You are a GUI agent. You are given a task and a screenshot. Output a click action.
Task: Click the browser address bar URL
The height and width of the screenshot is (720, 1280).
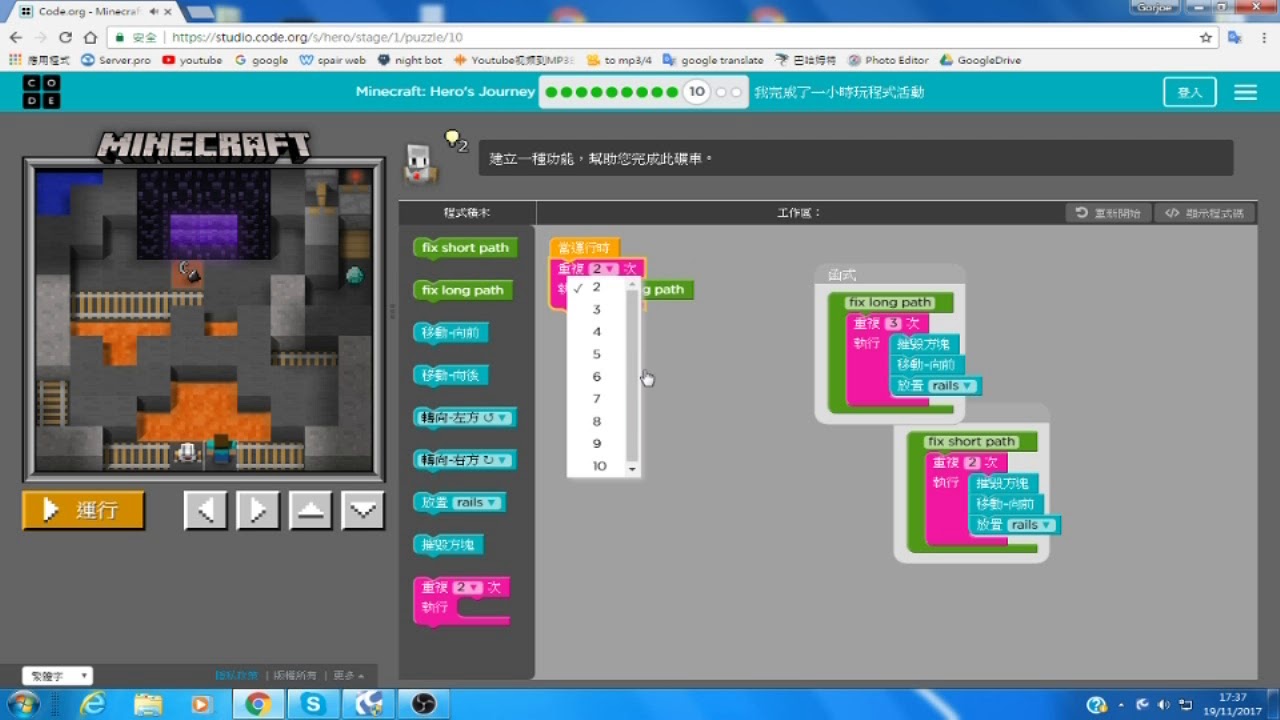(317, 37)
